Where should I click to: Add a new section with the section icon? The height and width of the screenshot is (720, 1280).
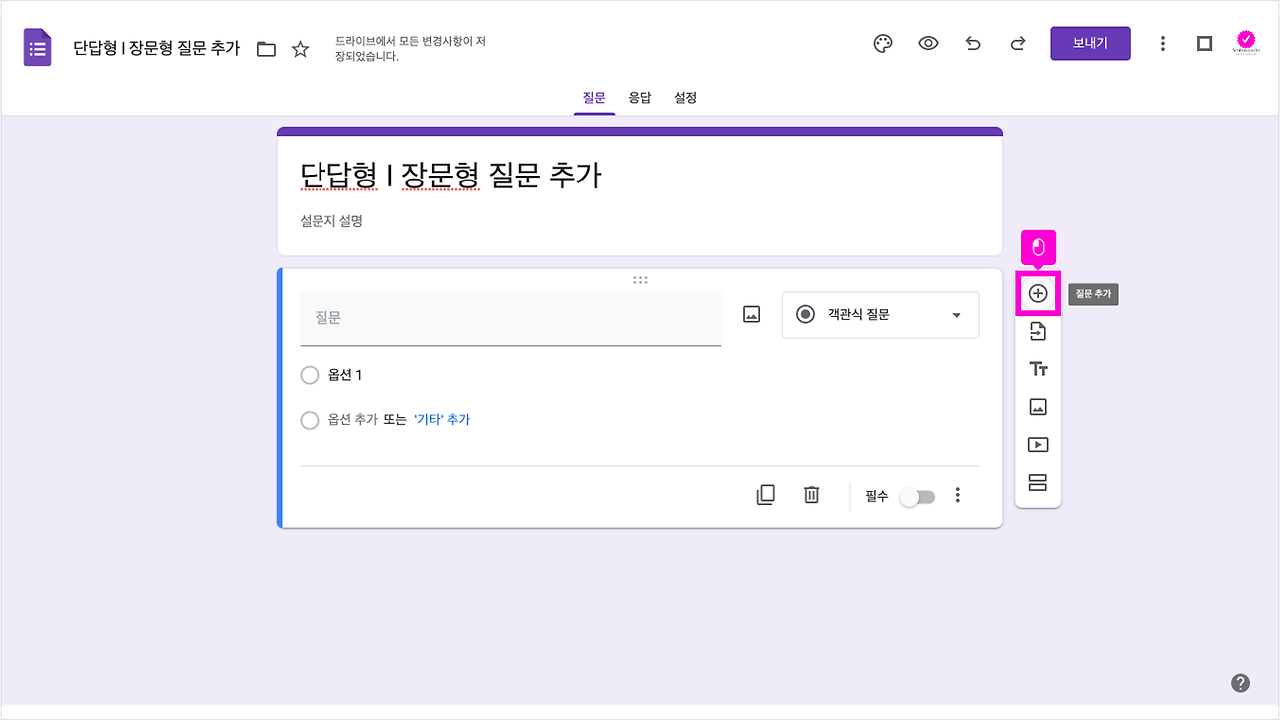[x=1038, y=481]
